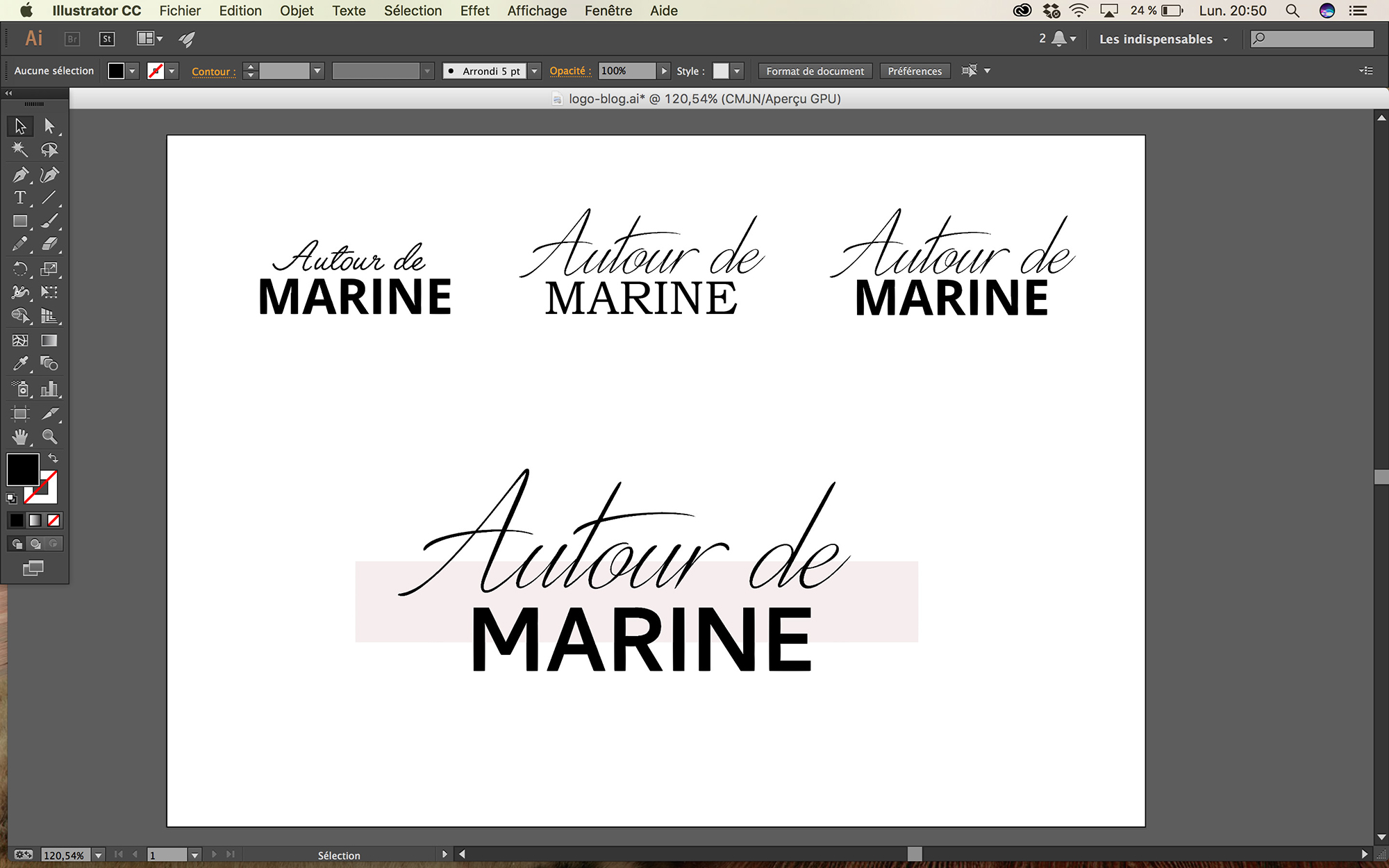Open the Fichier menu
This screenshot has width=1389, height=868.
180,10
